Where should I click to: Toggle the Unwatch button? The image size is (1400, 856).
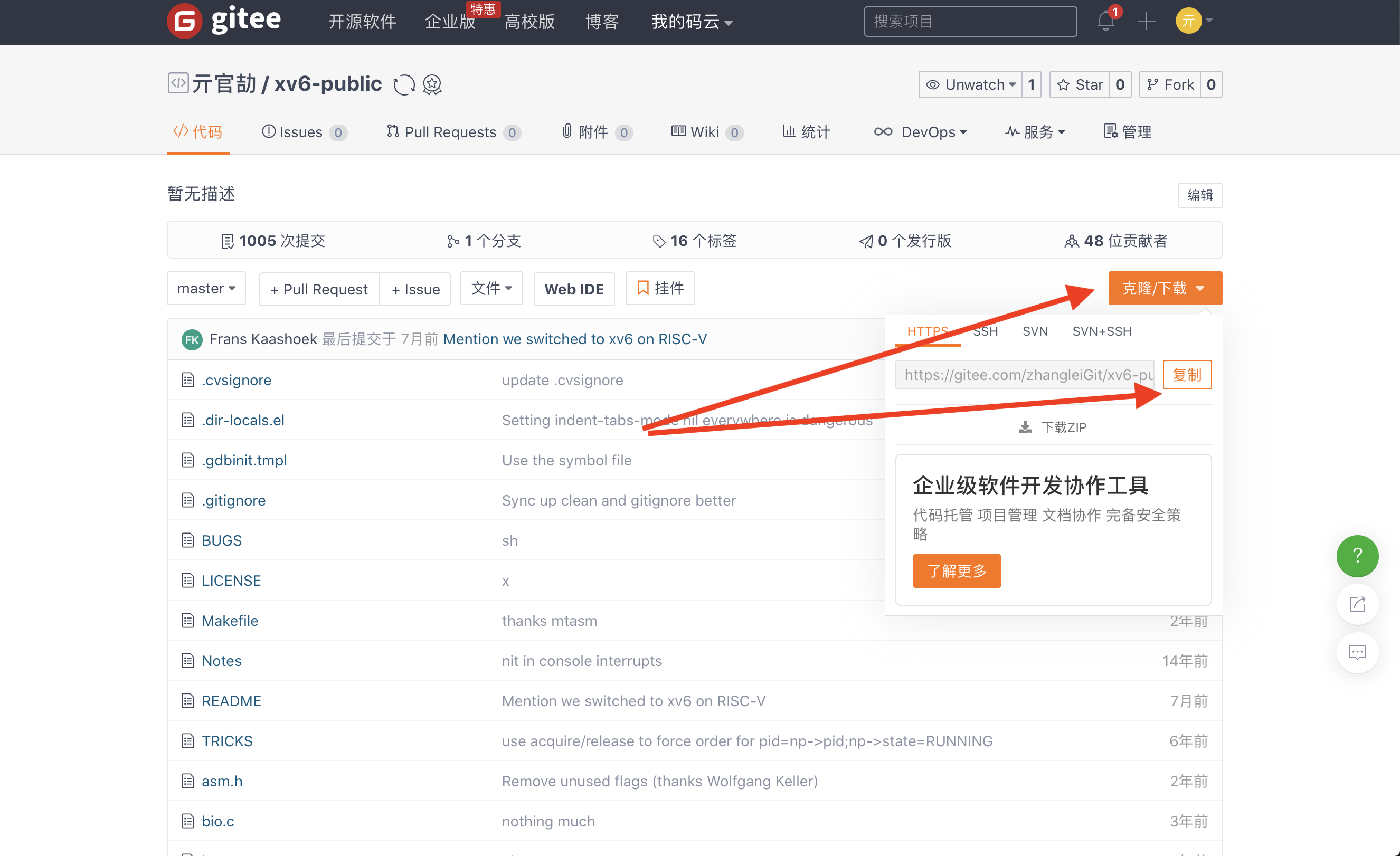click(x=970, y=84)
